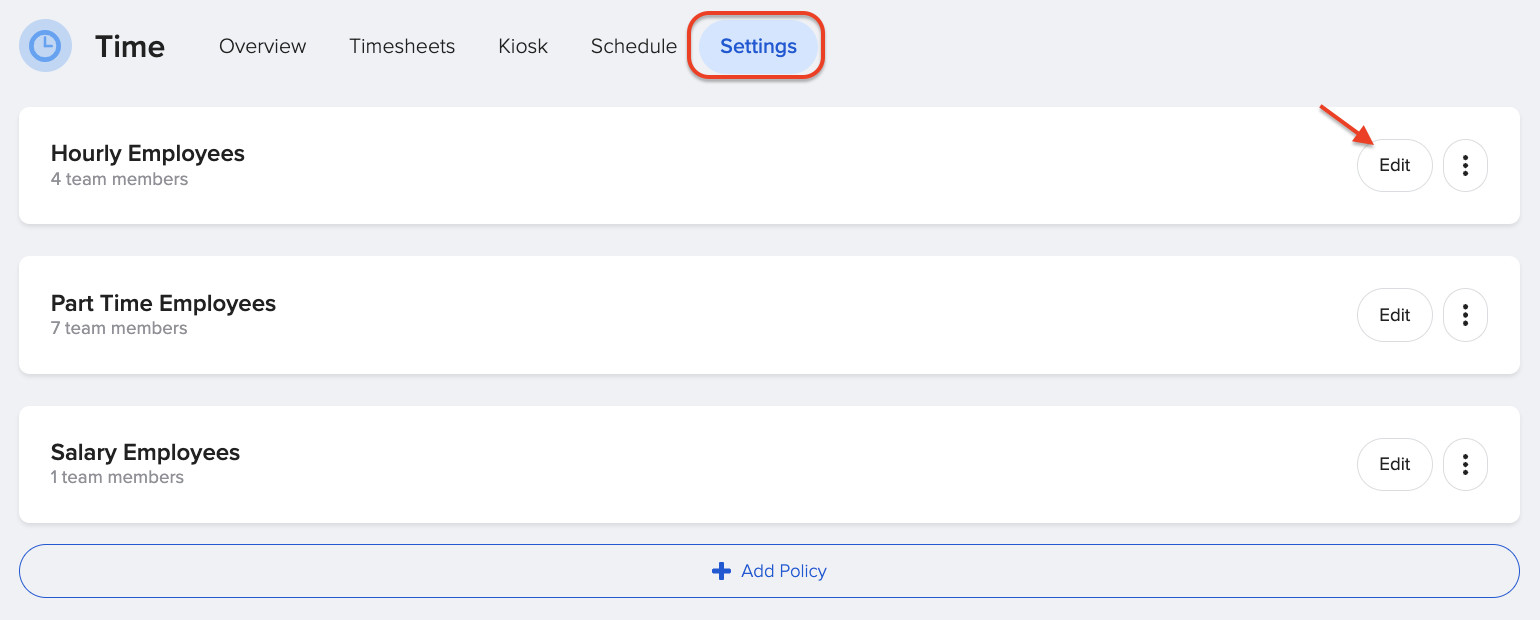Viewport: 1540px width, 620px height.
Task: Click the Time clock icon
Action: click(44, 45)
